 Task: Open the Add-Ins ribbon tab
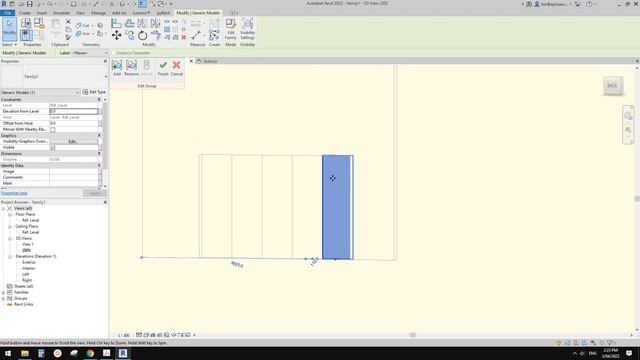119,13
